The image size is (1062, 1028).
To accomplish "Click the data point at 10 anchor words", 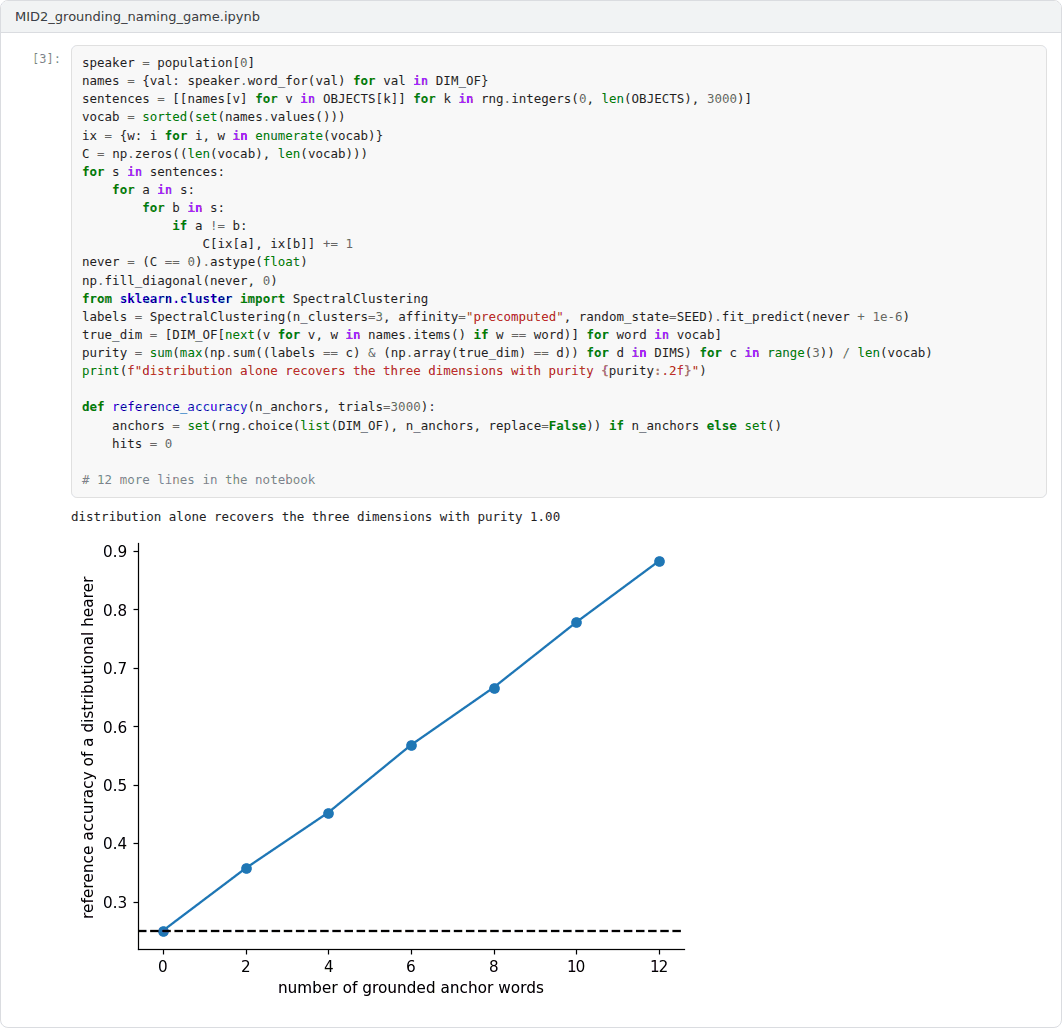I will coord(576,622).
